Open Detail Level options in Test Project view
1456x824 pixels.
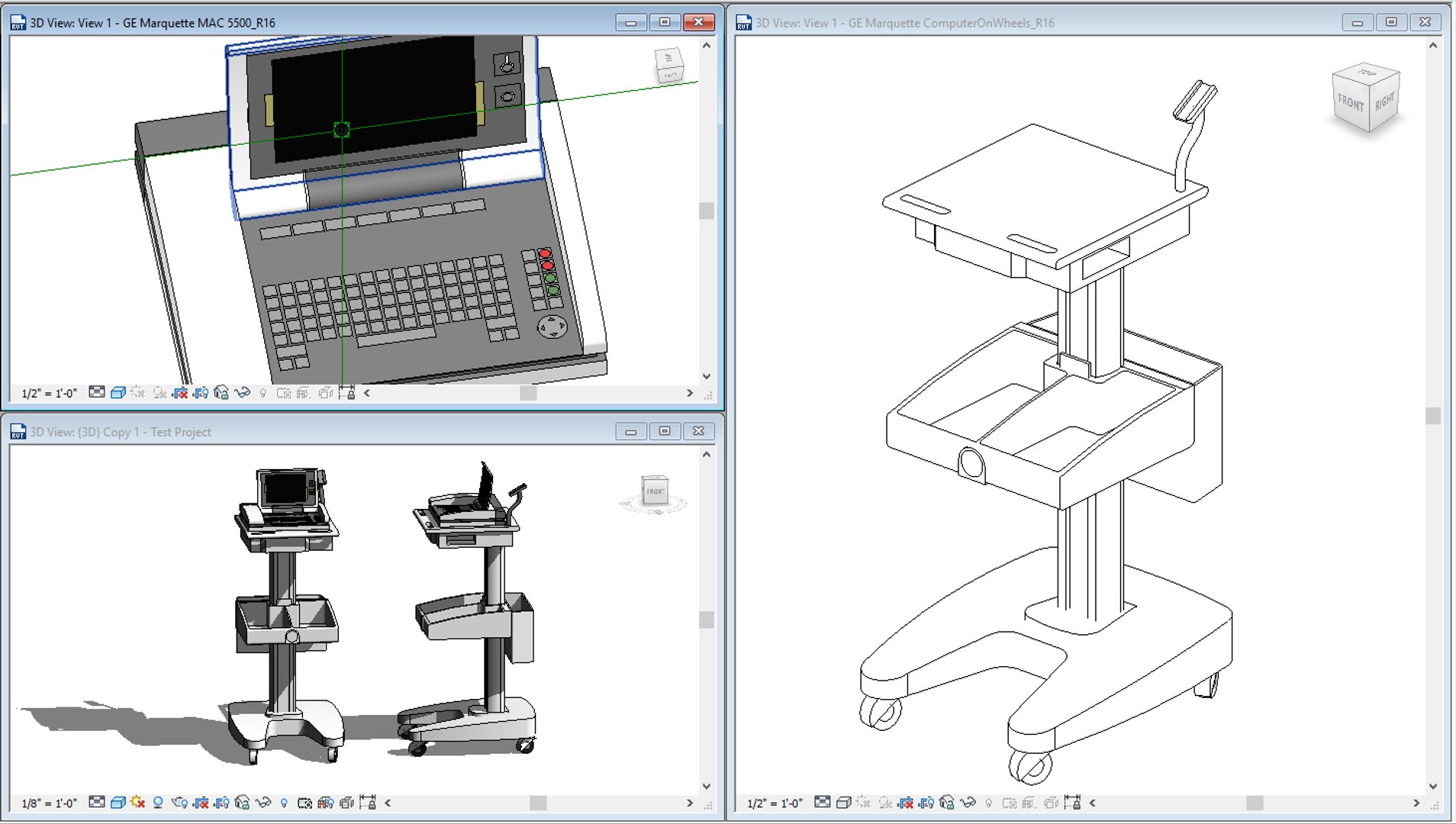(x=97, y=802)
